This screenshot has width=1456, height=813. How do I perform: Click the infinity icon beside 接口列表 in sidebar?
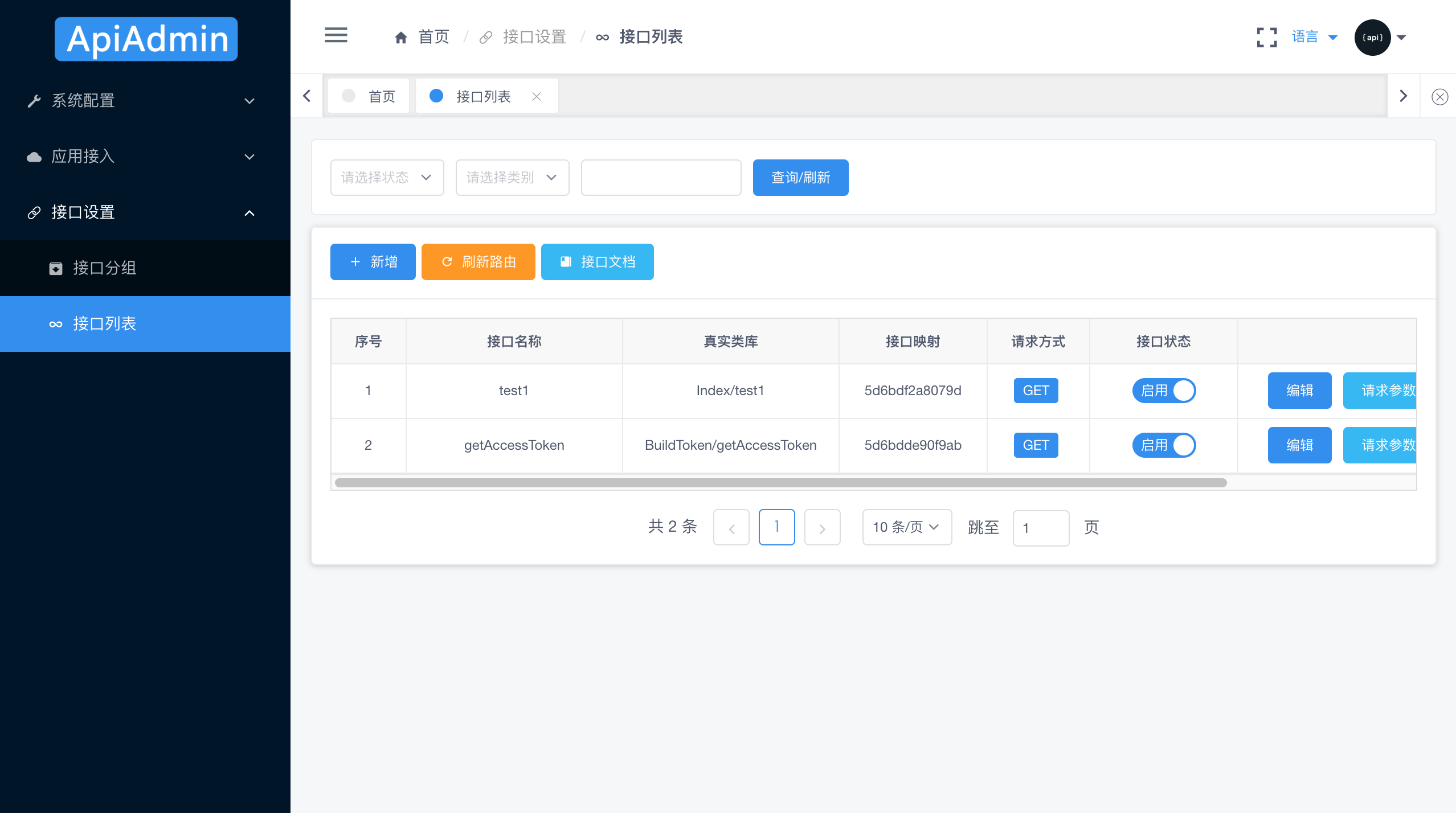coord(56,324)
